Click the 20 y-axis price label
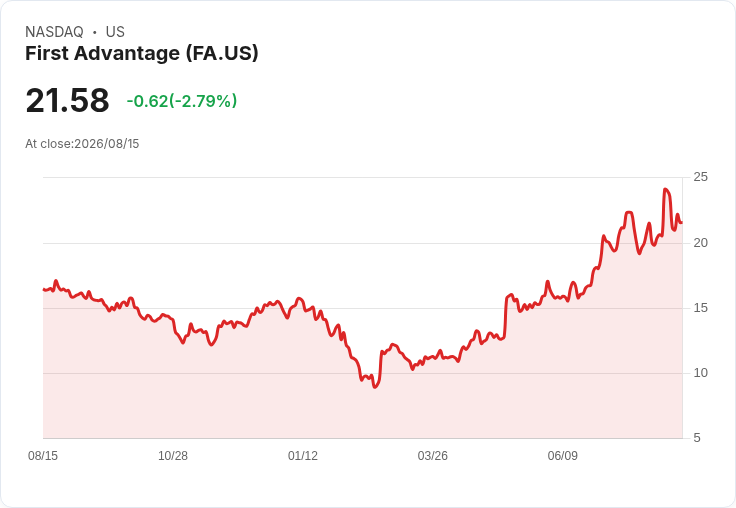This screenshot has width=736, height=508. pyautogui.click(x=700, y=243)
